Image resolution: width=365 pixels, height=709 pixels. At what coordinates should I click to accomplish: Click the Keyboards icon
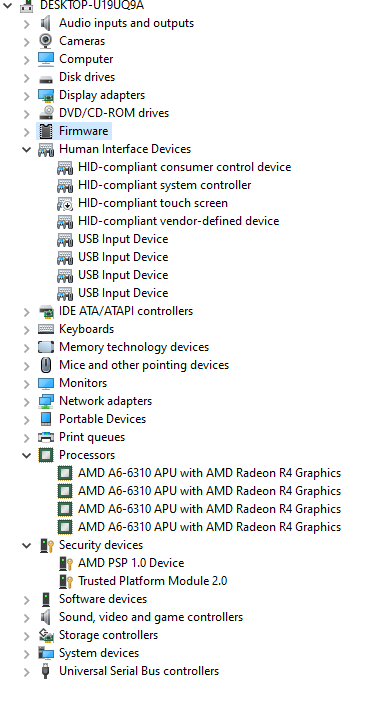[x=46, y=329]
